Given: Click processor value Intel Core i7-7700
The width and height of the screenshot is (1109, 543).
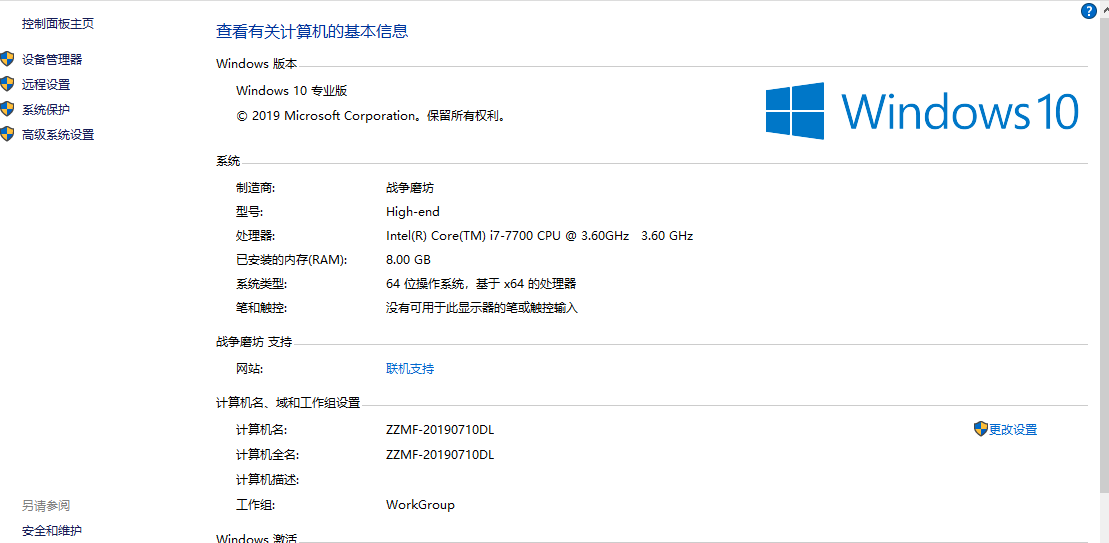Looking at the screenshot, I should (540, 235).
